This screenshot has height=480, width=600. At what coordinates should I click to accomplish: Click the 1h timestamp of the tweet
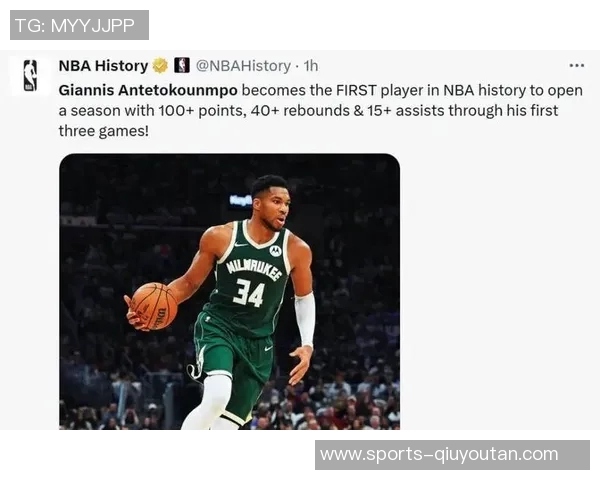pos(311,66)
